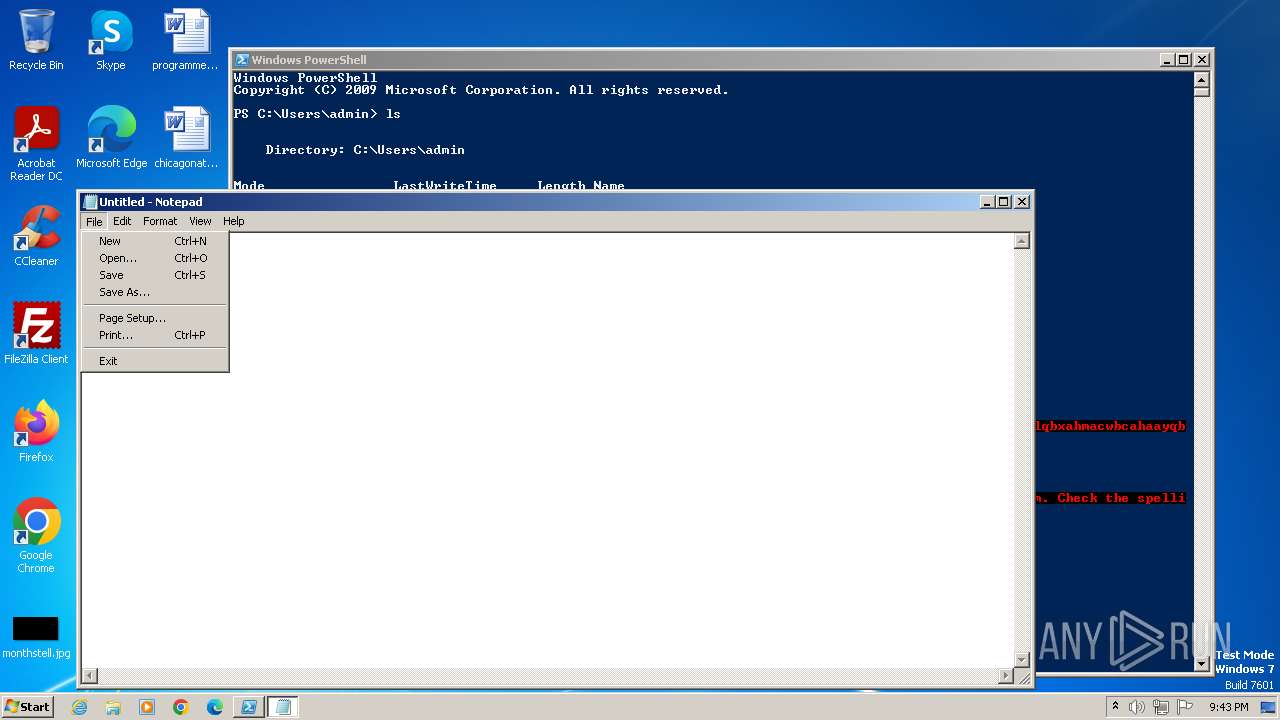The image size is (1280, 720).
Task: Click the Chrome icon in the taskbar
Action: tap(181, 707)
